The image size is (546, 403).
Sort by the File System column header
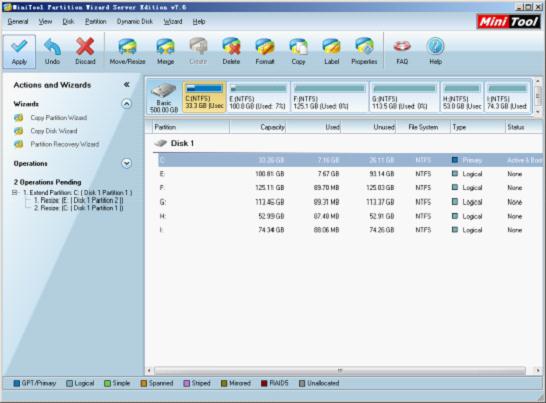(423, 127)
